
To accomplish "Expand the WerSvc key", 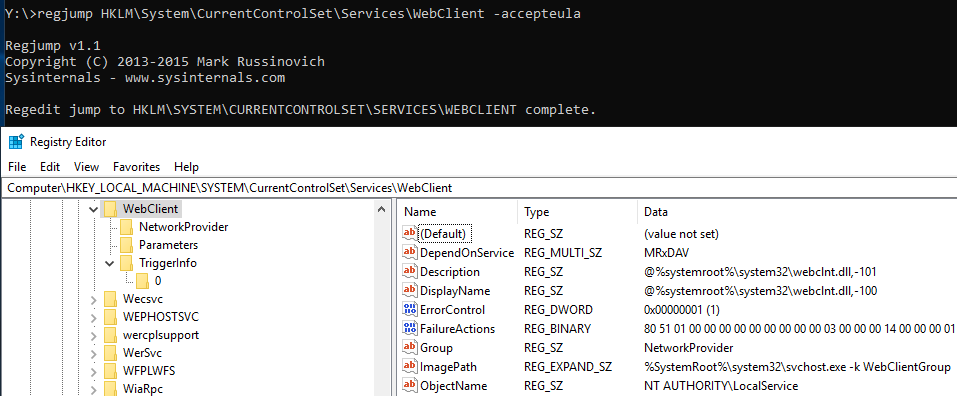I will click(93, 353).
